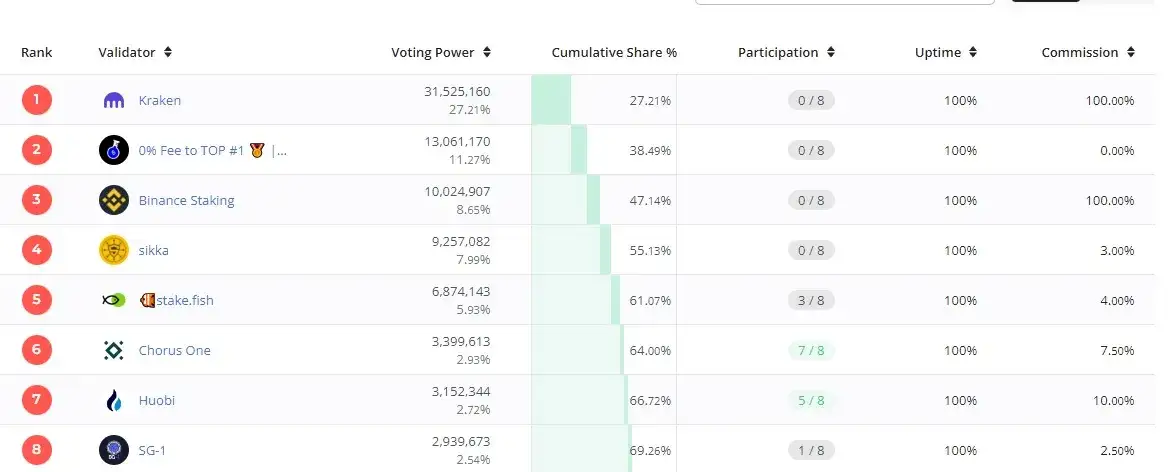
Task: Open the Chorus One validator link
Action: [174, 350]
